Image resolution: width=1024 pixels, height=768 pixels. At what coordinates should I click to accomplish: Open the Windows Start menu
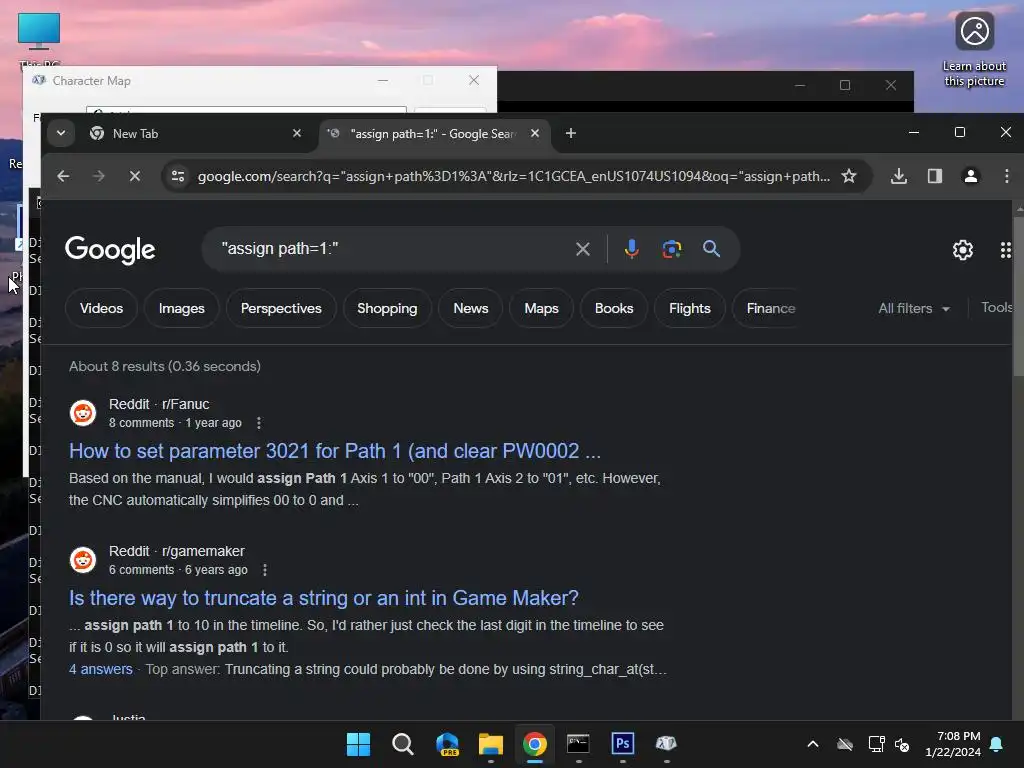358,744
